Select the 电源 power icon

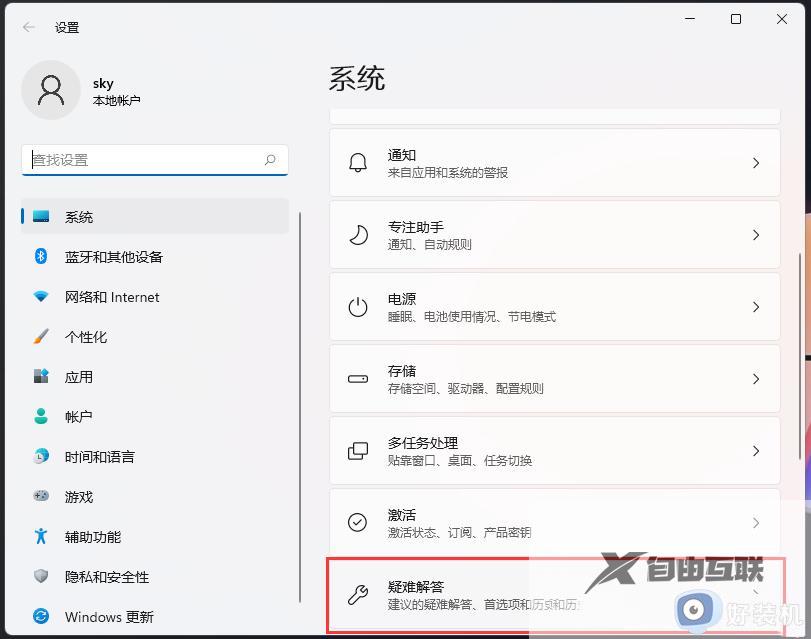[357, 306]
